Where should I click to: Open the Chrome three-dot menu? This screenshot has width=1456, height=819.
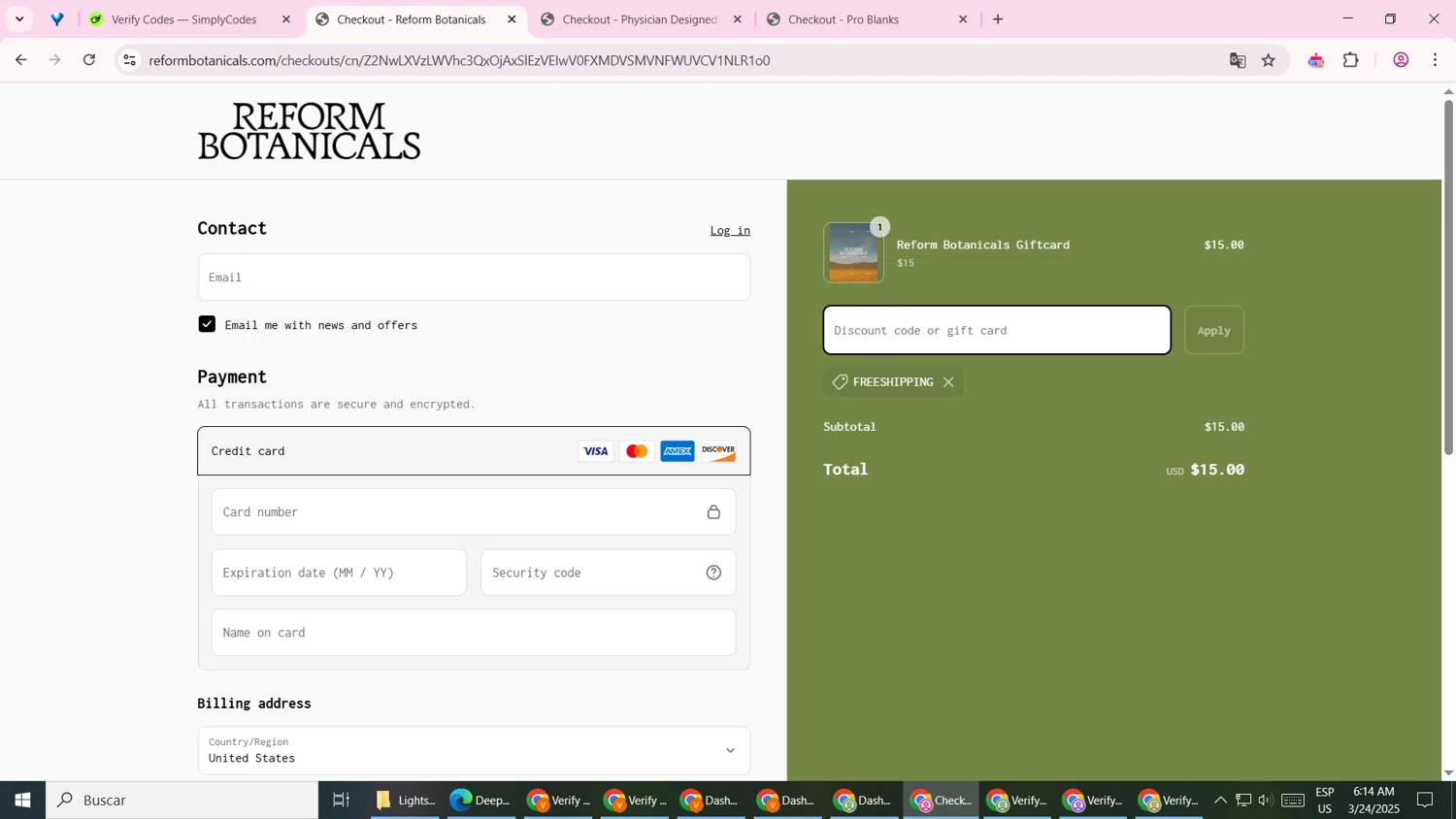point(1436,60)
